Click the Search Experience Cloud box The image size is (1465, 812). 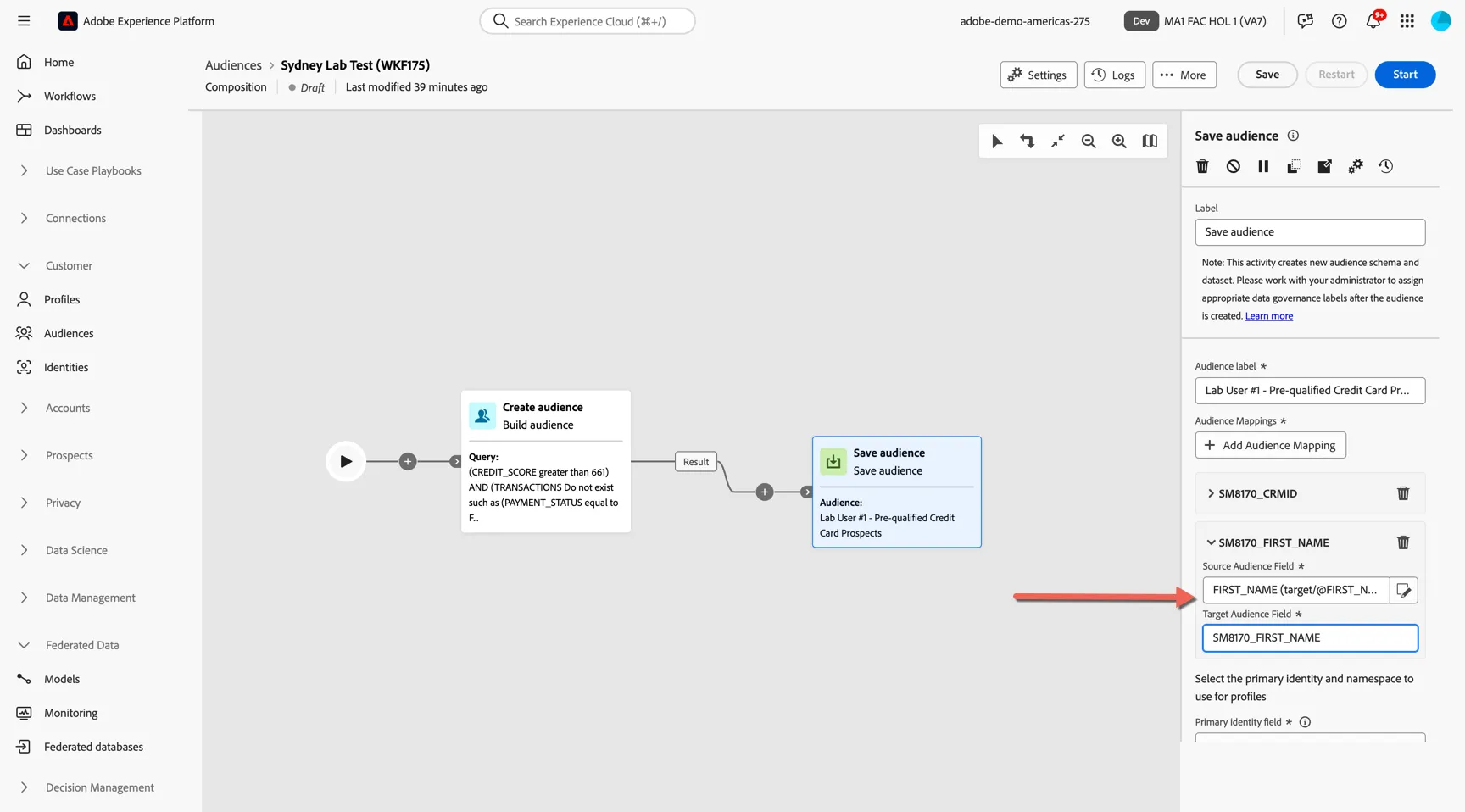coord(588,21)
